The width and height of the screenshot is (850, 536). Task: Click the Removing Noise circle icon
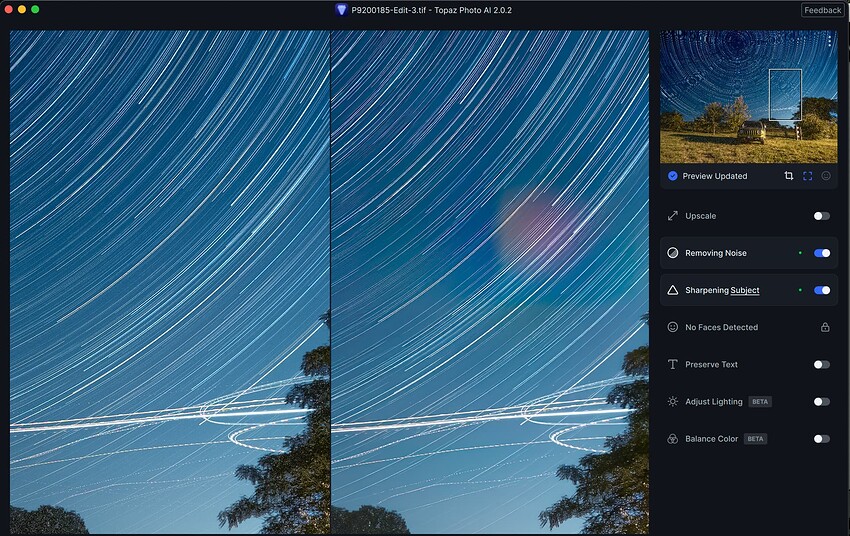(x=673, y=253)
